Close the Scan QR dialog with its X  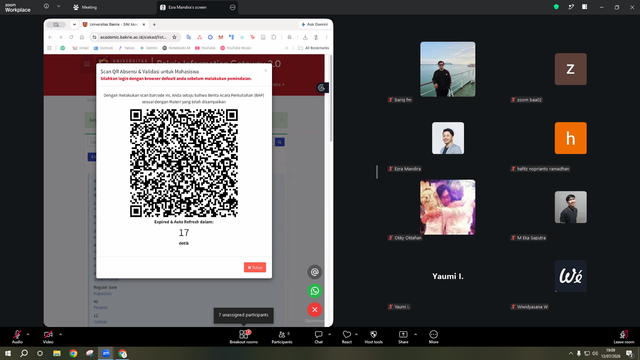point(266,71)
